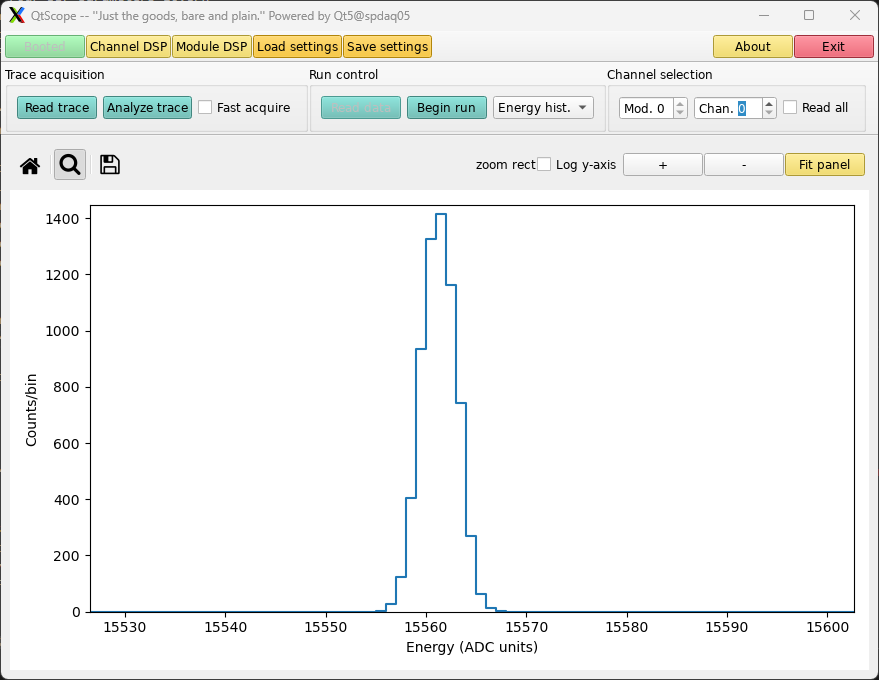This screenshot has width=879, height=680.
Task: Increment the Mod. 0 spinner up
Action: (x=680, y=103)
